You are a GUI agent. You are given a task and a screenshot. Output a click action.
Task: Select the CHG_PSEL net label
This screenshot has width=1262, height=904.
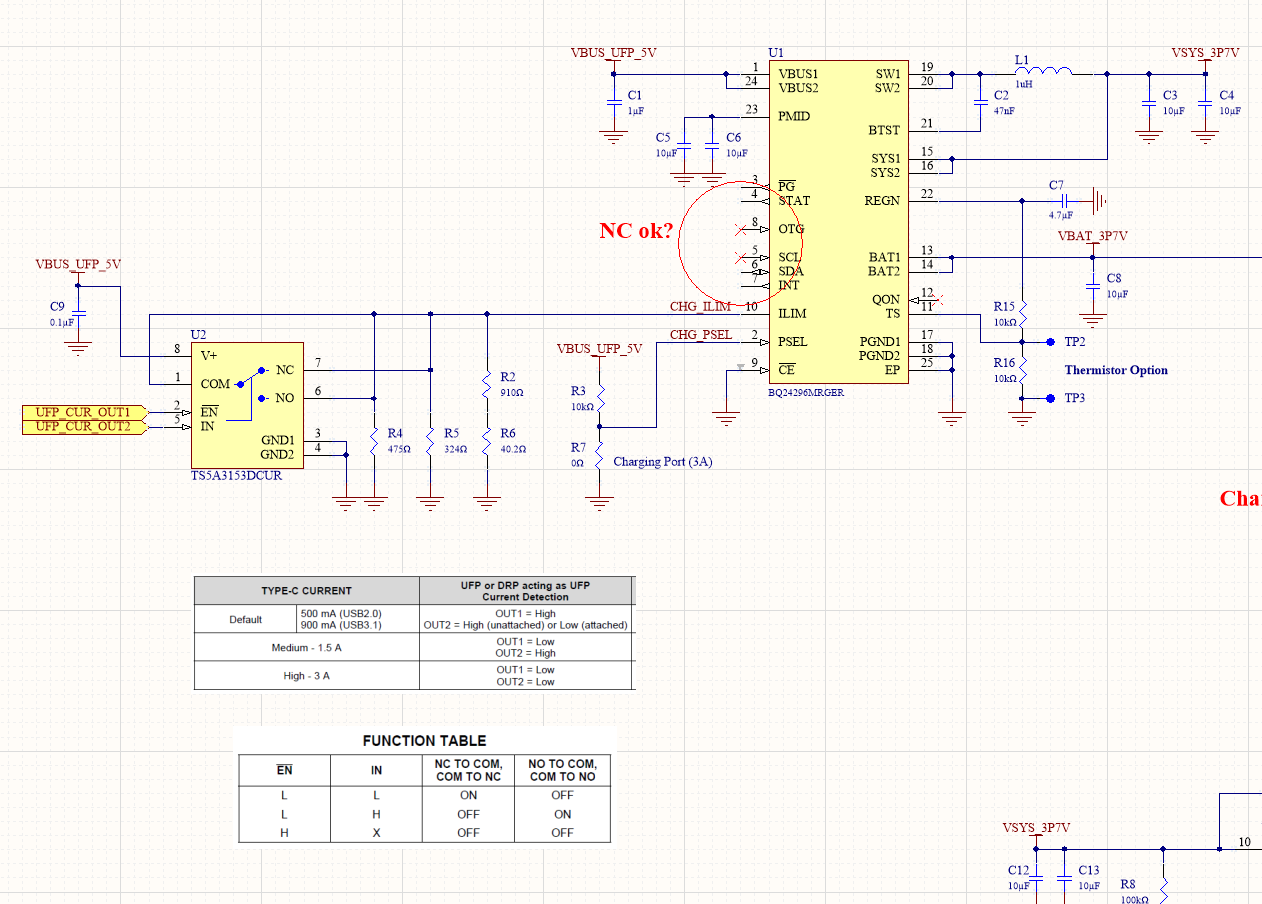702,334
